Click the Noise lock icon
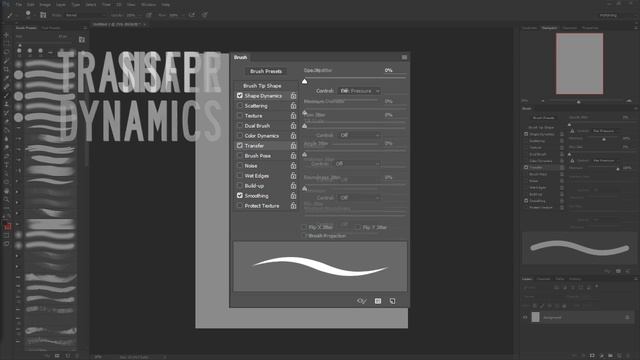Image resolution: width=640 pixels, height=360 pixels. pos(293,166)
